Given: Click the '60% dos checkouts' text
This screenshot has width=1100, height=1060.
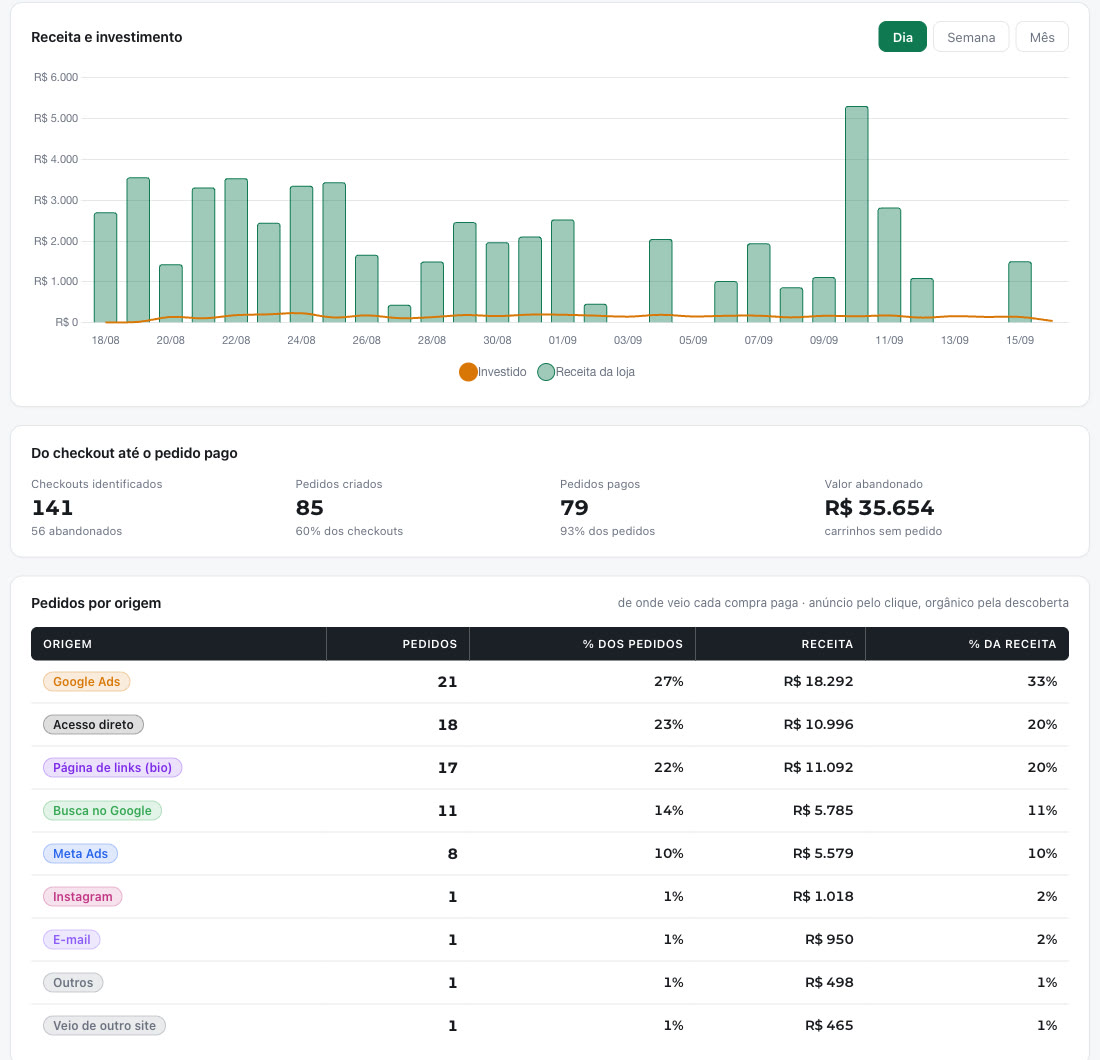Looking at the screenshot, I should (349, 531).
